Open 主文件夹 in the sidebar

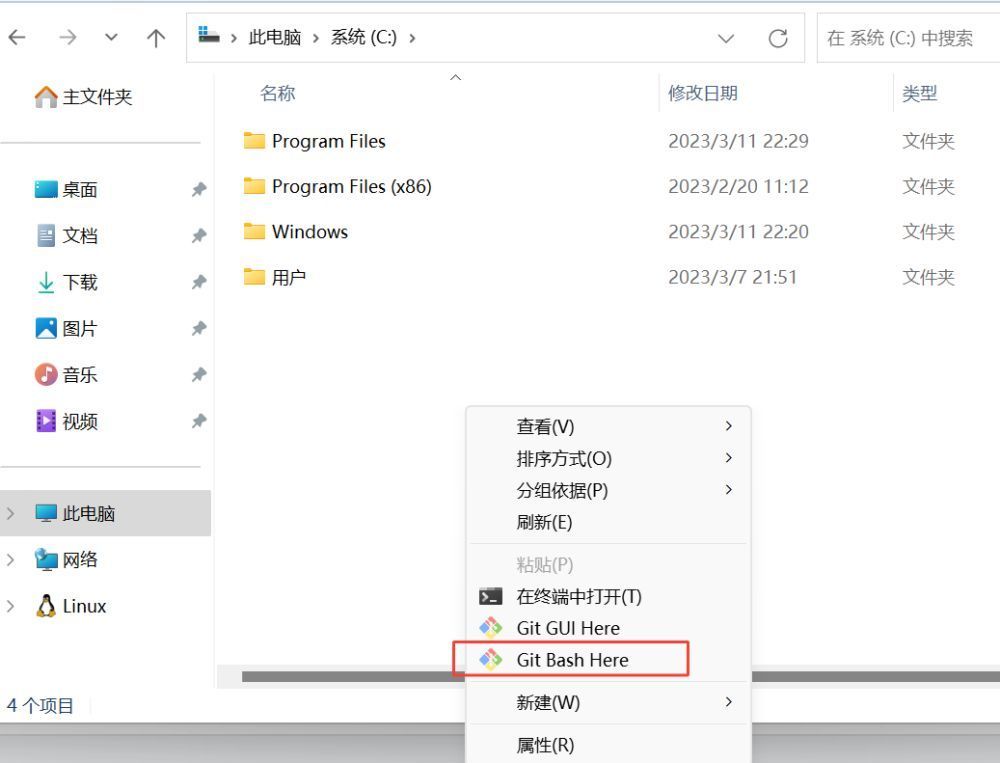(x=83, y=97)
